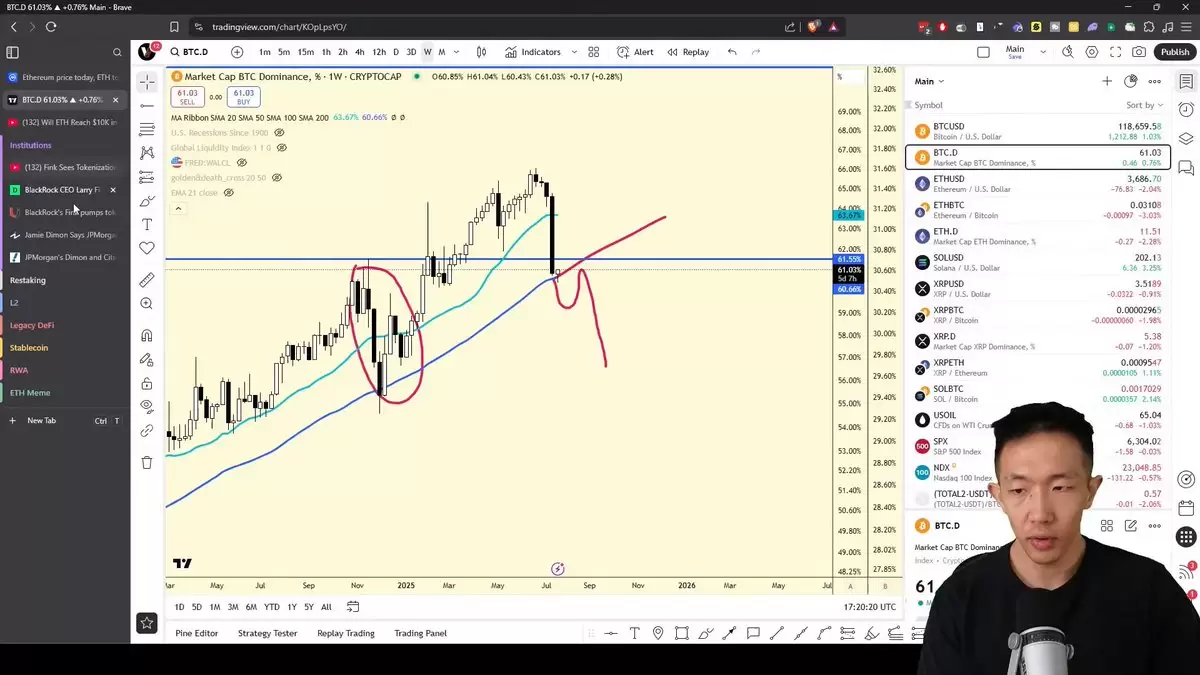This screenshot has width=1200, height=675.
Task: Show the FRED:WALCL indicator
Action: point(242,162)
